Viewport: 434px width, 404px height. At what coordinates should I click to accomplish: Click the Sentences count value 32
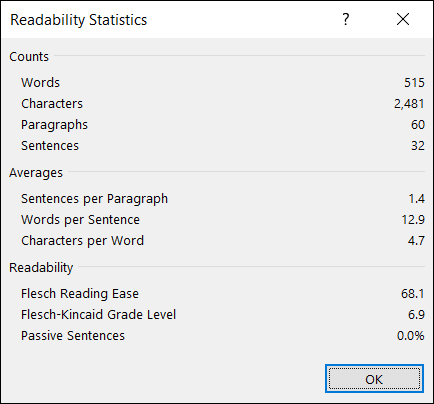coord(418,146)
